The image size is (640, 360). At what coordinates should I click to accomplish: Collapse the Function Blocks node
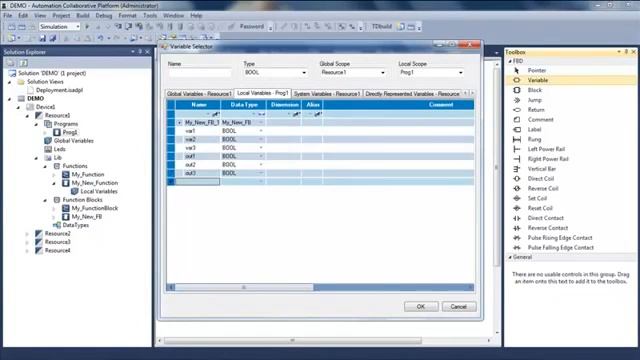coord(45,200)
